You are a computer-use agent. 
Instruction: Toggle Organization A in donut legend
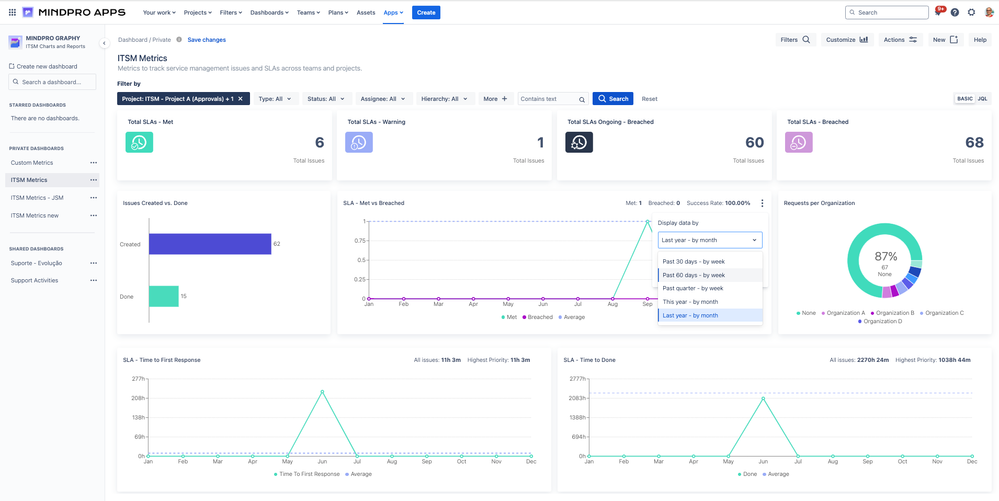844,313
